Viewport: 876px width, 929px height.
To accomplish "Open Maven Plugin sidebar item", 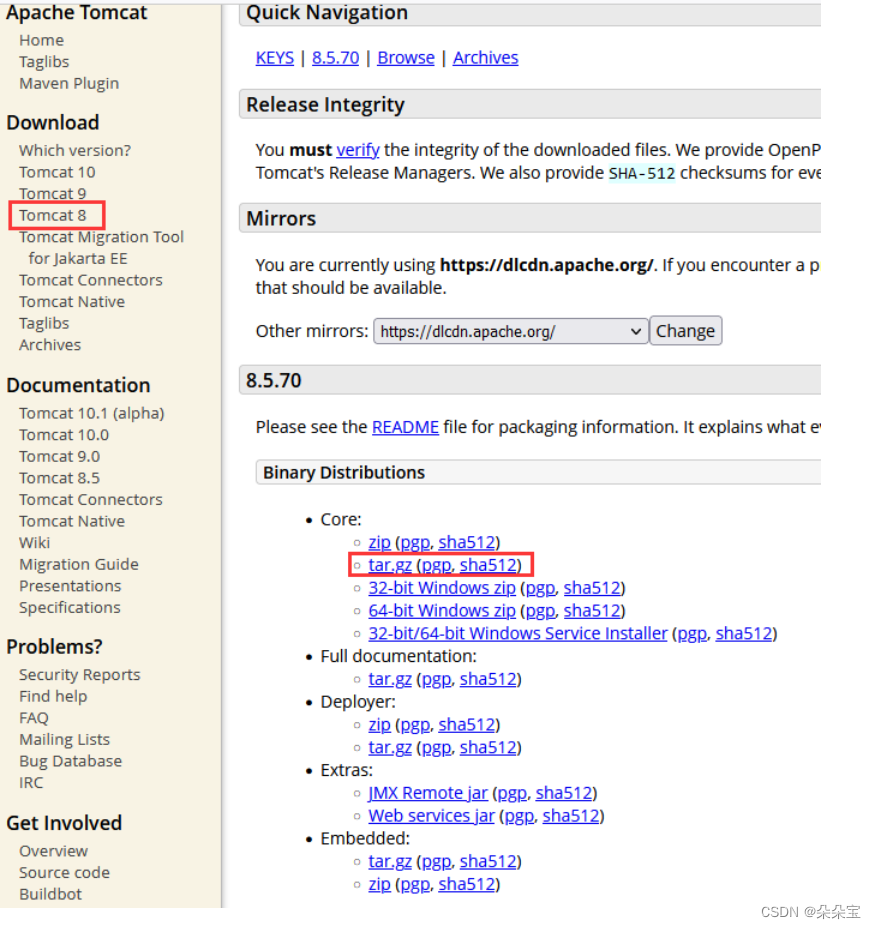I will click(x=69, y=84).
